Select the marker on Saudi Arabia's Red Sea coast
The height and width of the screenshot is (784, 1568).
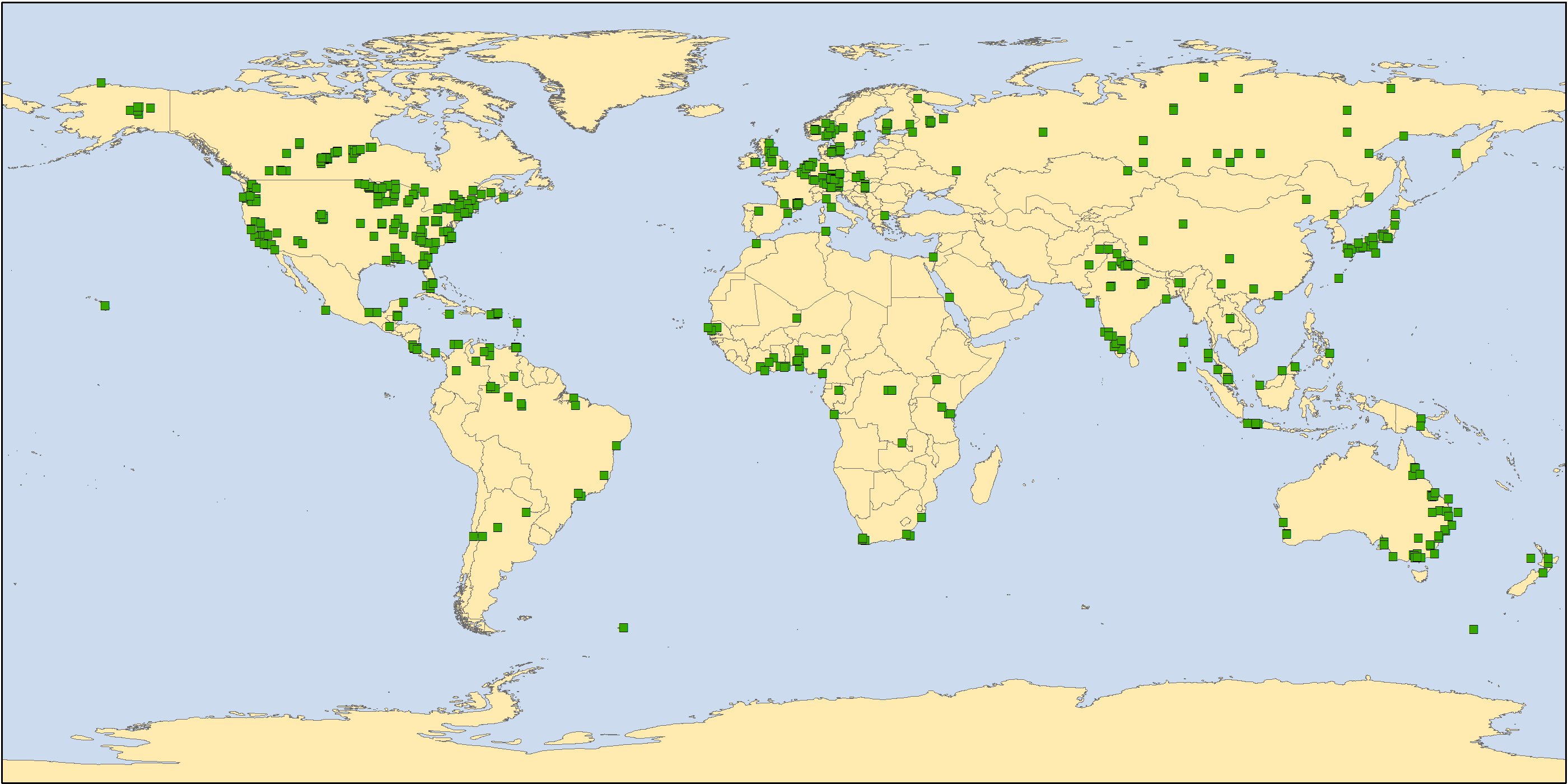(949, 297)
